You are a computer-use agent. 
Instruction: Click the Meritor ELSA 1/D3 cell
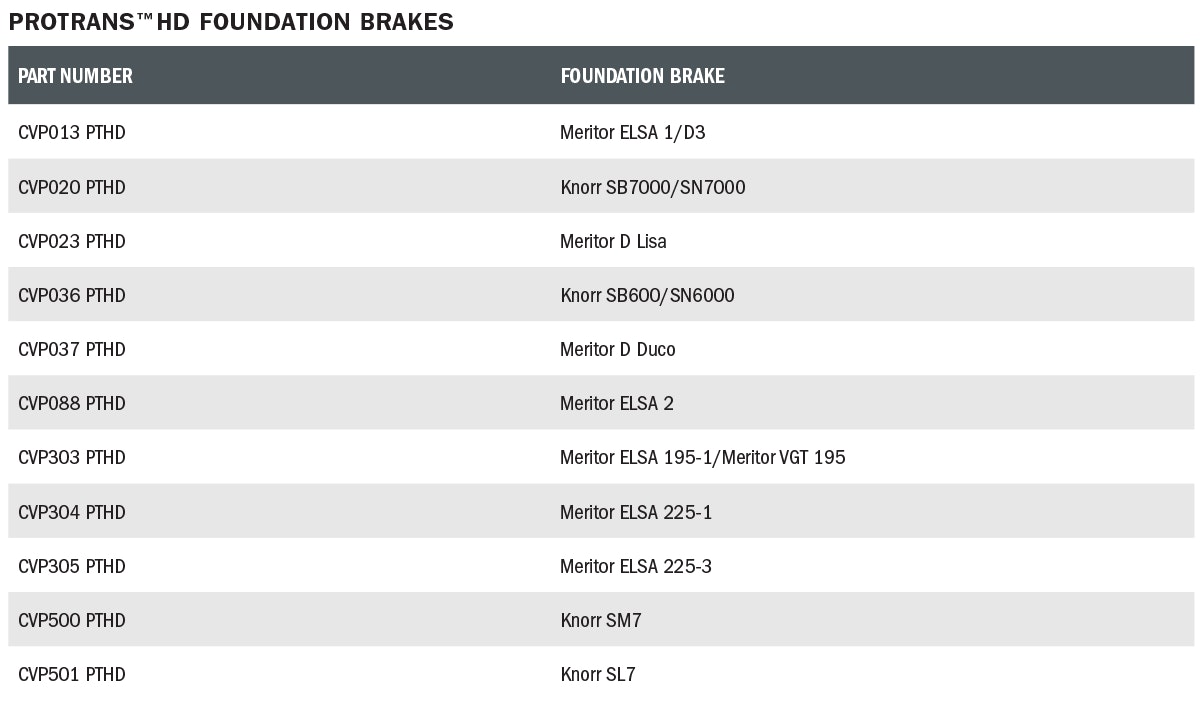(x=632, y=133)
